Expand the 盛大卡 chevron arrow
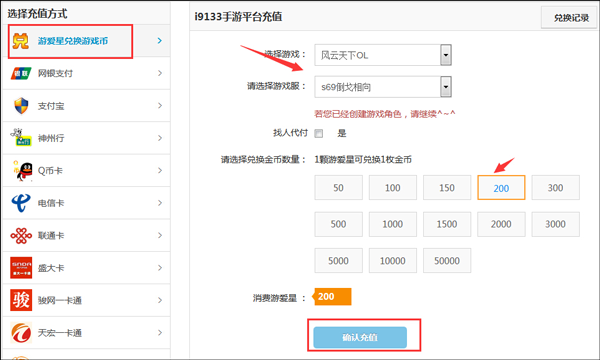Screen dimensions: 600x360 [160, 268]
